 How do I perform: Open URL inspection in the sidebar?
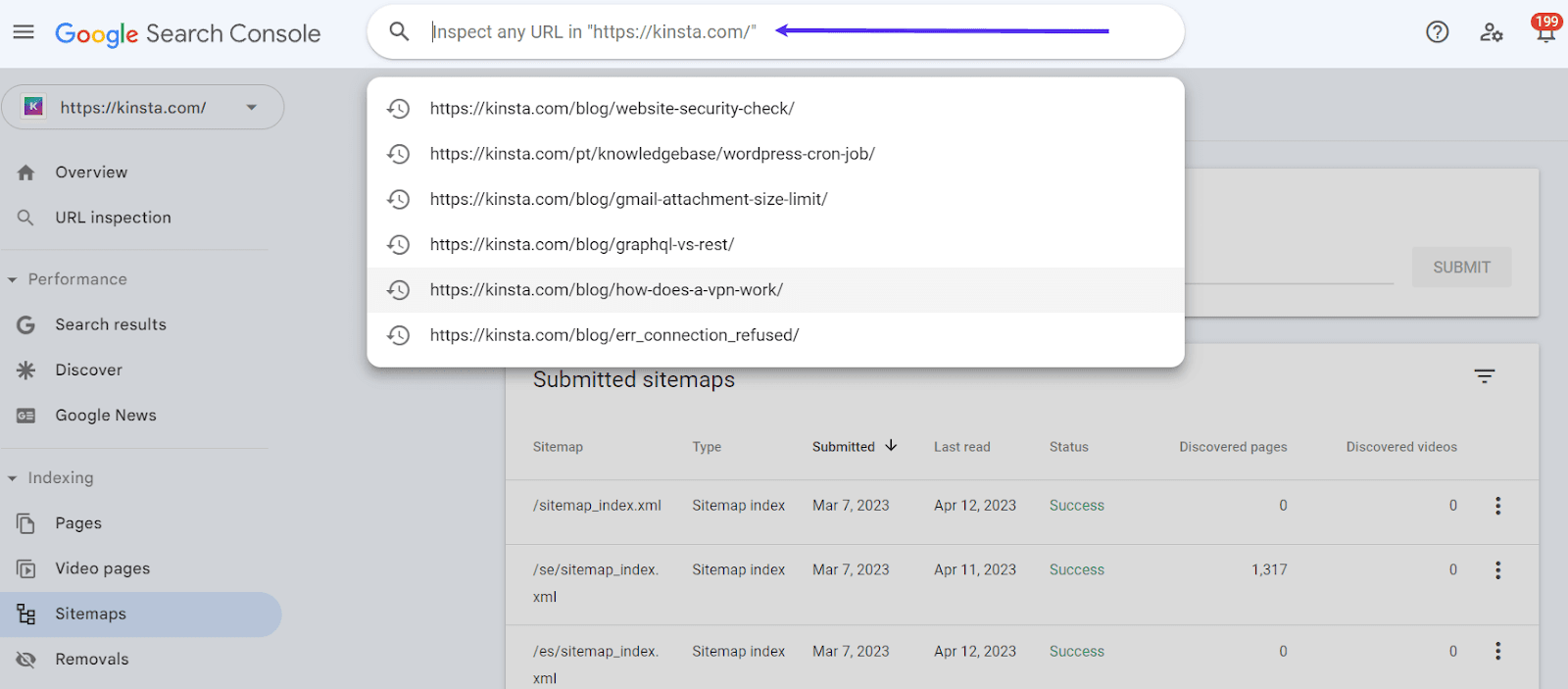pyautogui.click(x=113, y=218)
